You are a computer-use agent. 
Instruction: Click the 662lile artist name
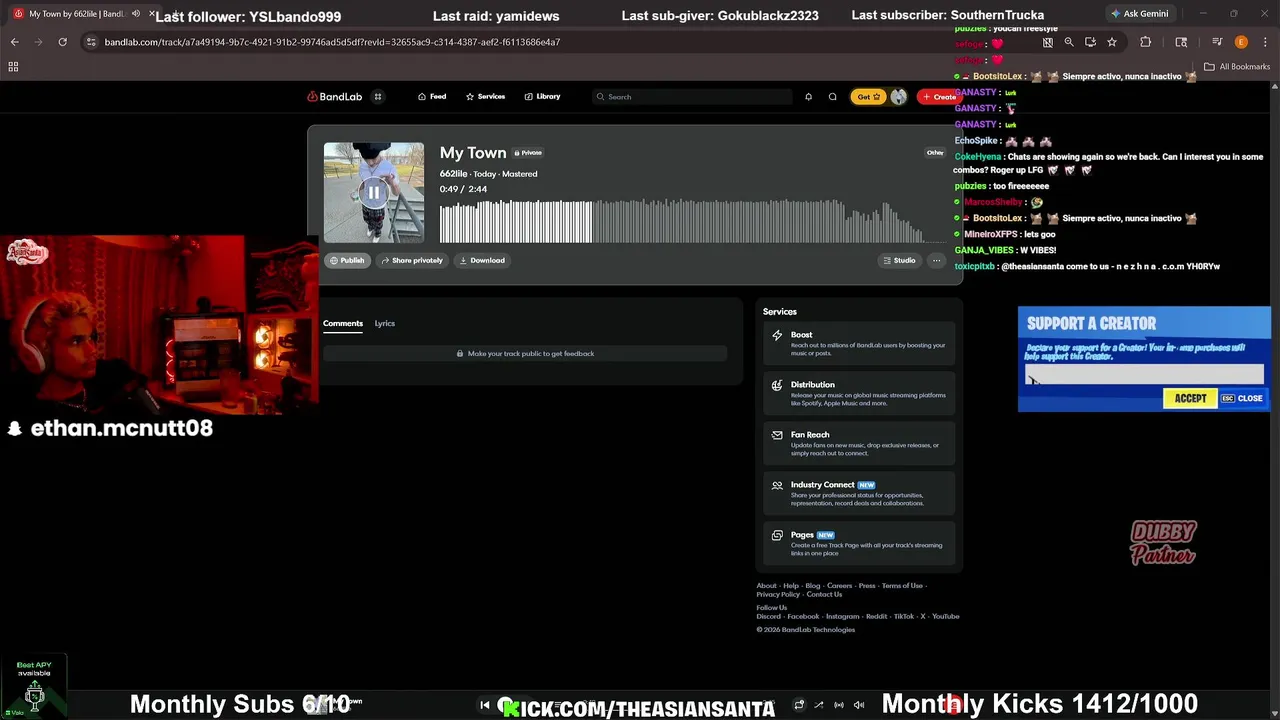tap(453, 174)
